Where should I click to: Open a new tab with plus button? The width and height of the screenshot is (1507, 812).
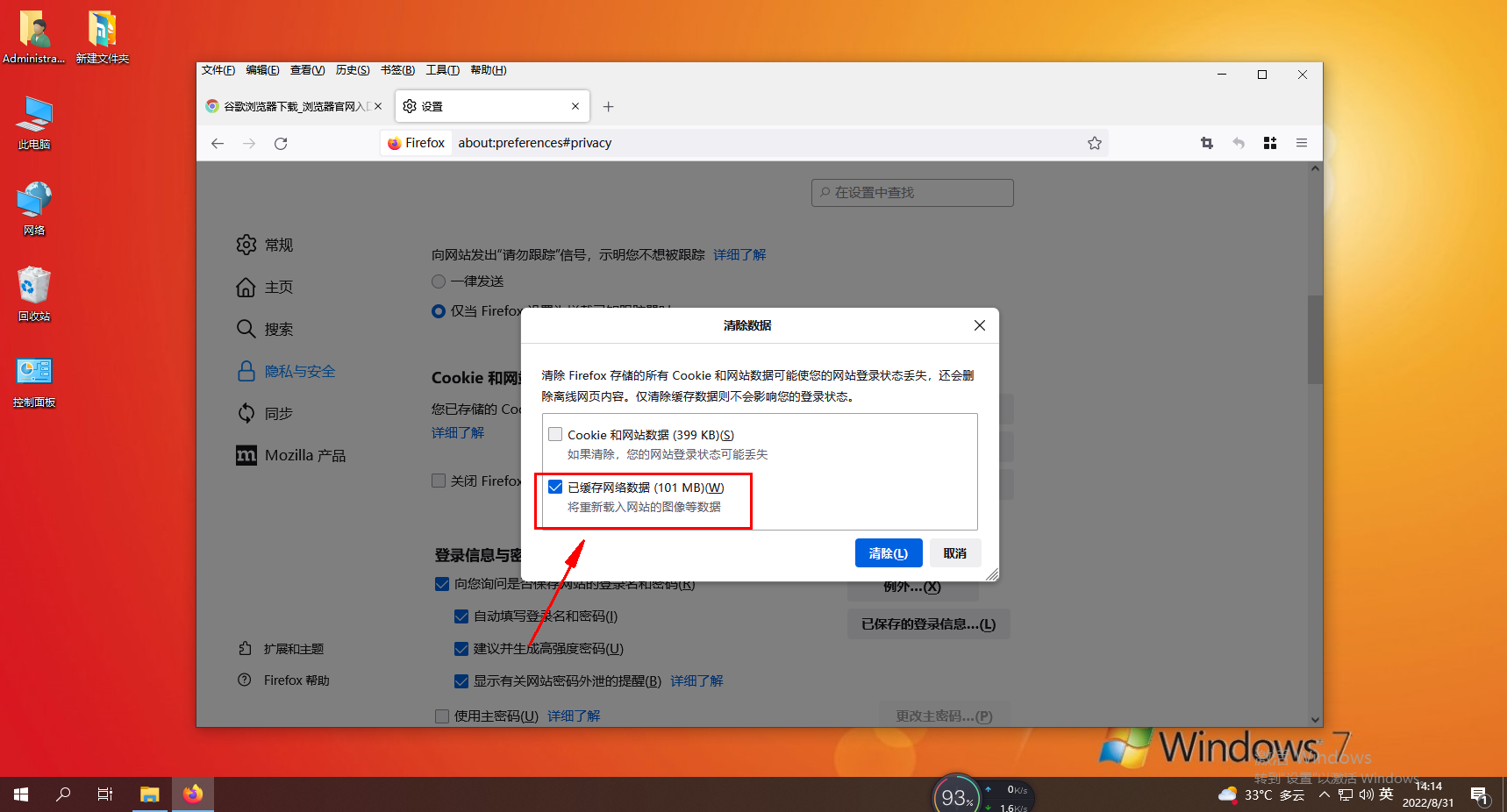tap(609, 106)
